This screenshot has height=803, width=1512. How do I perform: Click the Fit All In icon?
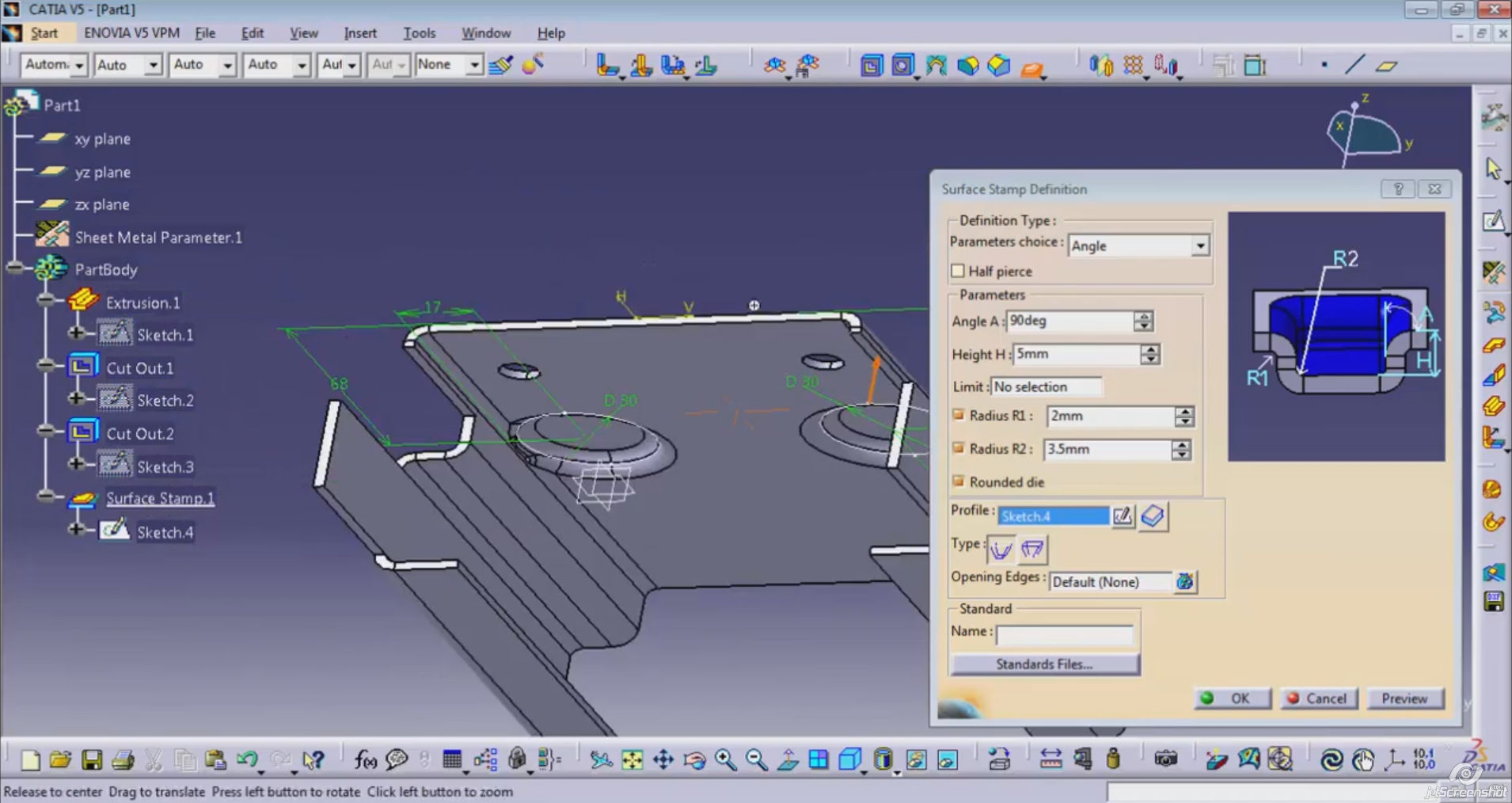tap(632, 760)
